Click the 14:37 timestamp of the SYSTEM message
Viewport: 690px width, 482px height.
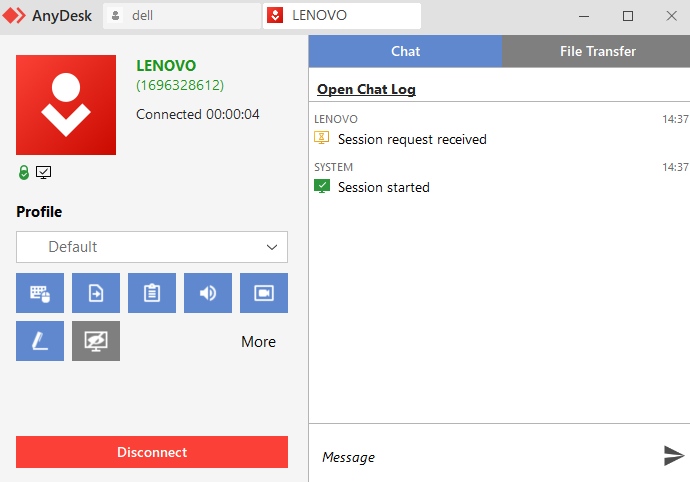675,167
